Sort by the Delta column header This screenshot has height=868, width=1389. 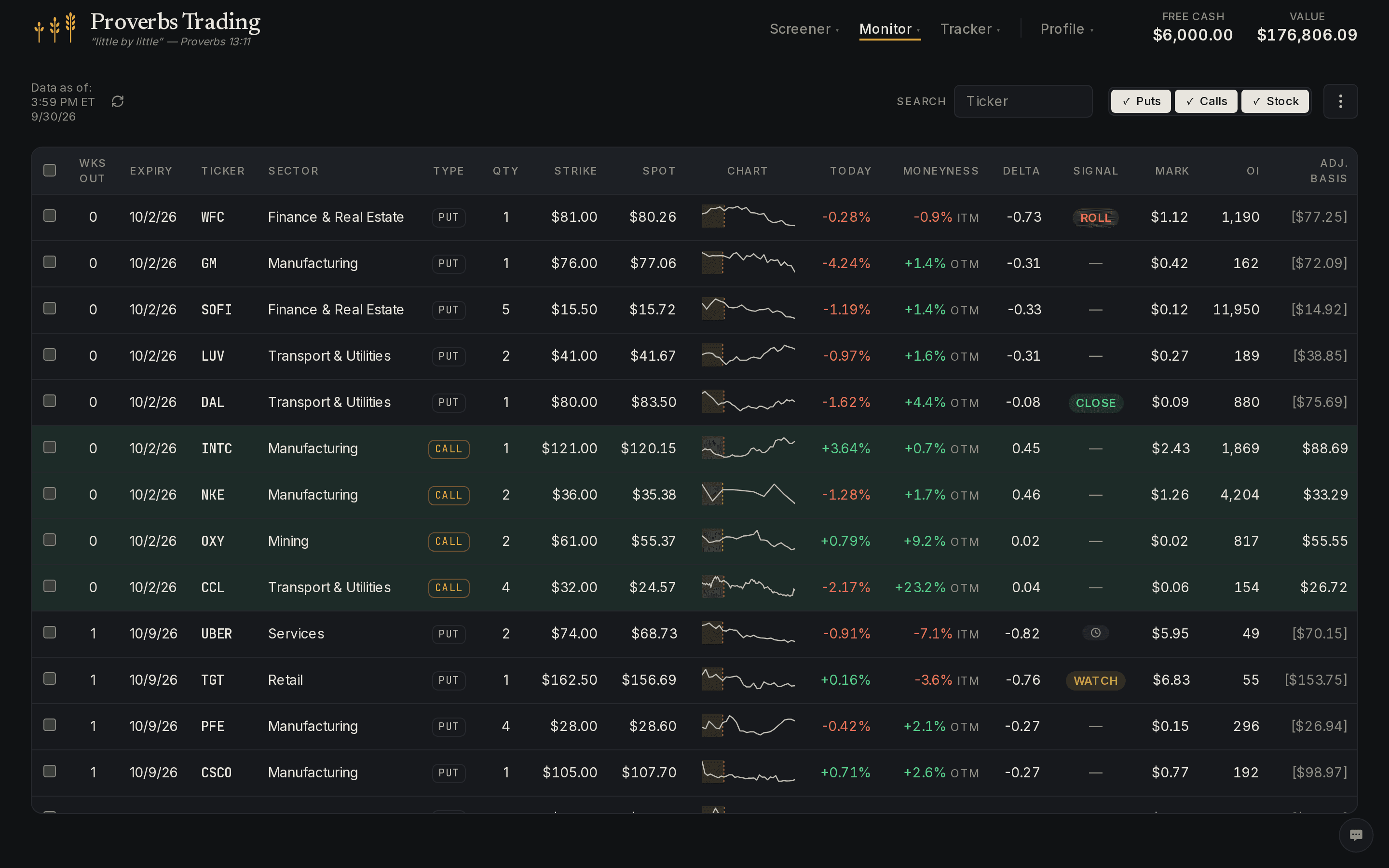[x=1021, y=171]
